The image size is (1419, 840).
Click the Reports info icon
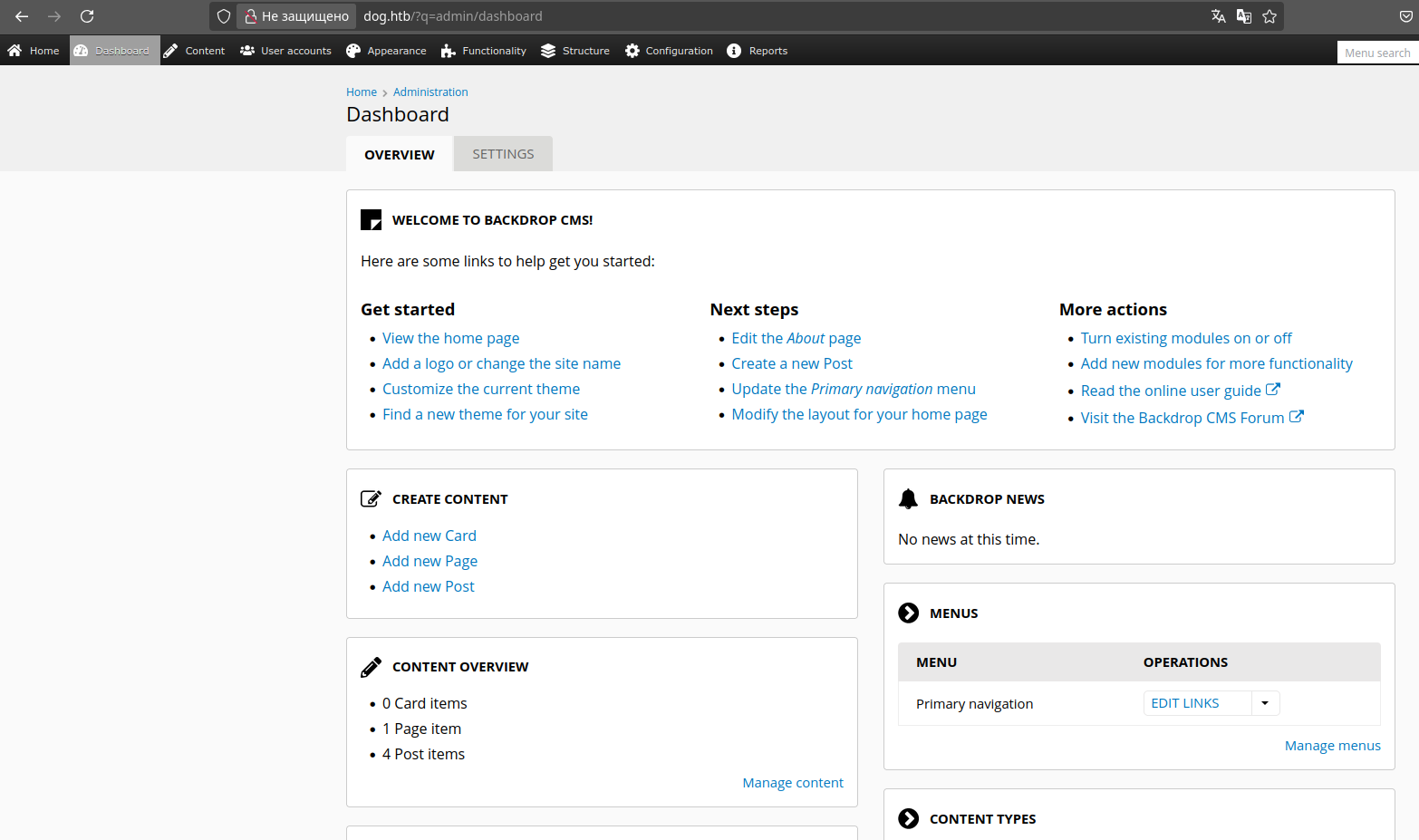click(x=734, y=51)
